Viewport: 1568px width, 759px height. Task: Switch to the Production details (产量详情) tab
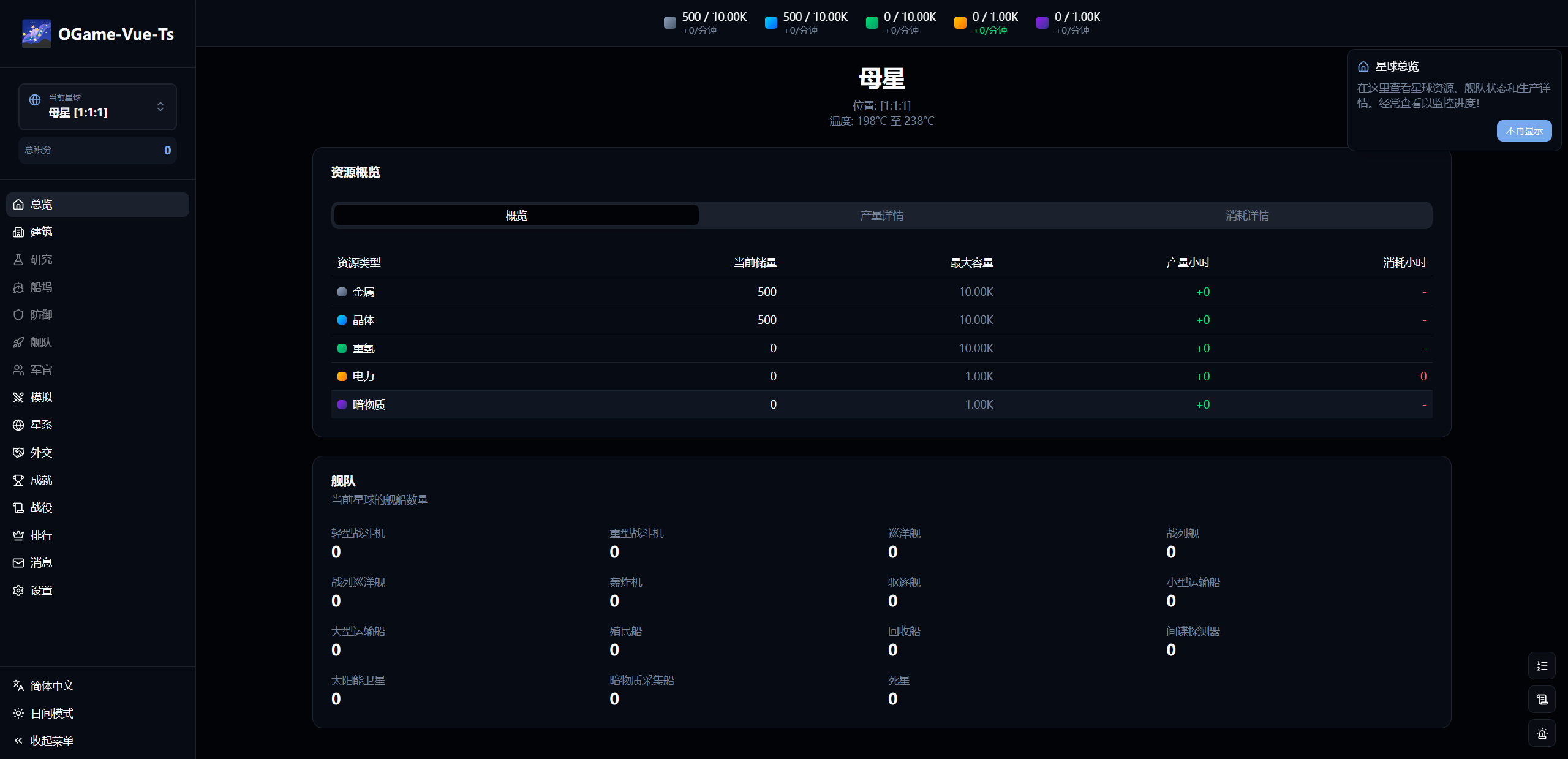pos(881,216)
